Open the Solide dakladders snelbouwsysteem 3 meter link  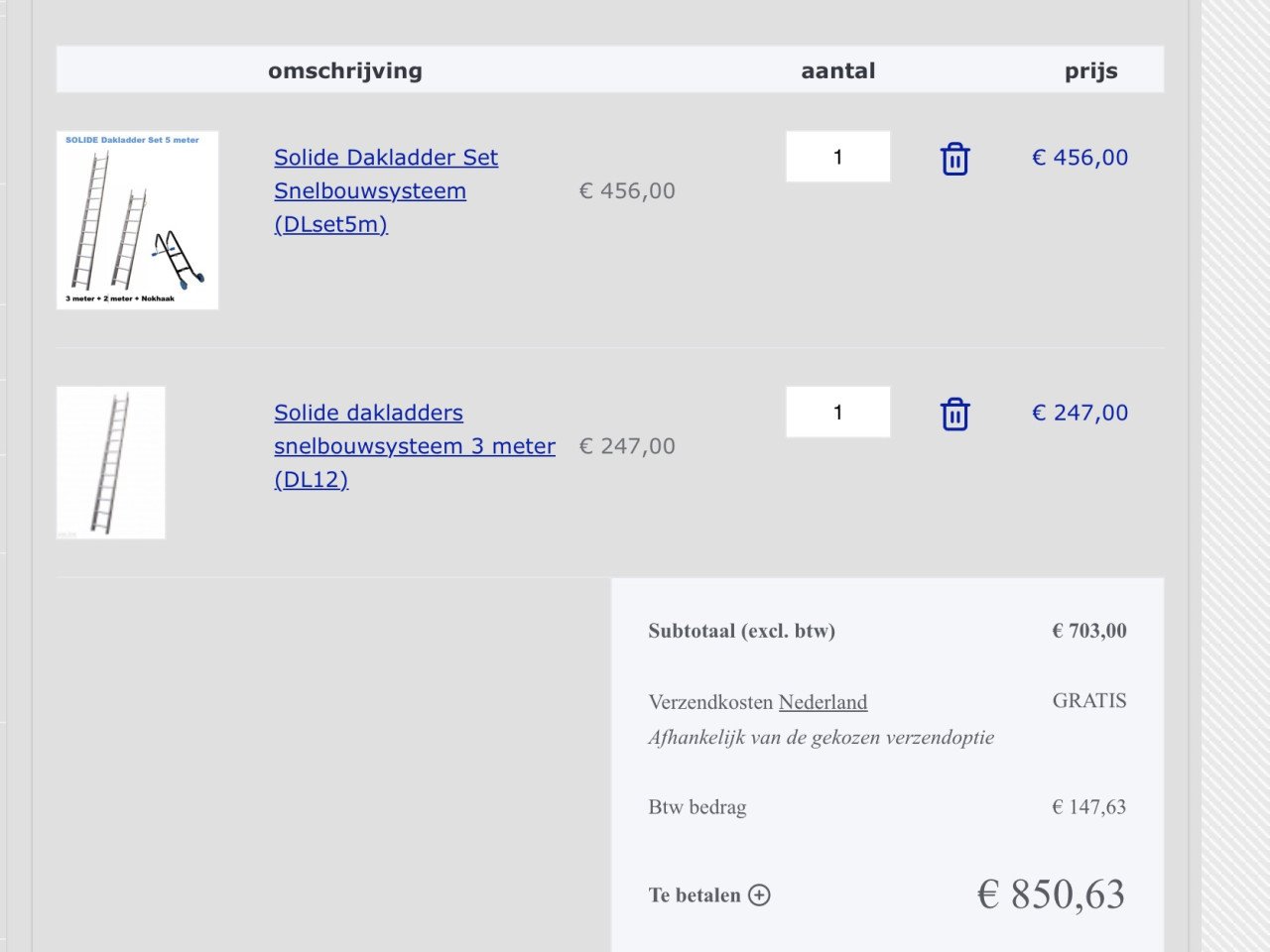point(415,446)
